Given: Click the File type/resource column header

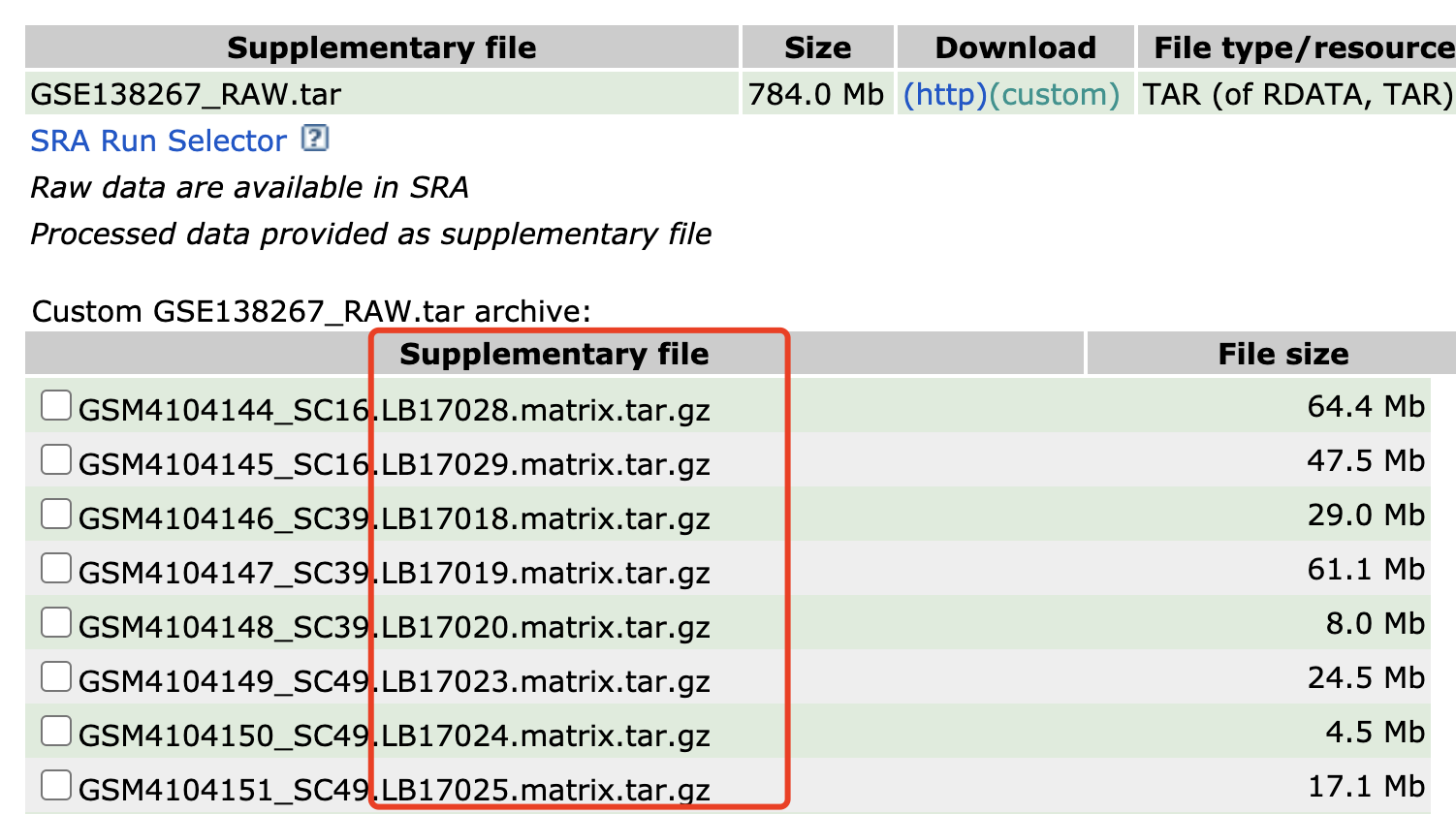Looking at the screenshot, I should pos(1302,48).
